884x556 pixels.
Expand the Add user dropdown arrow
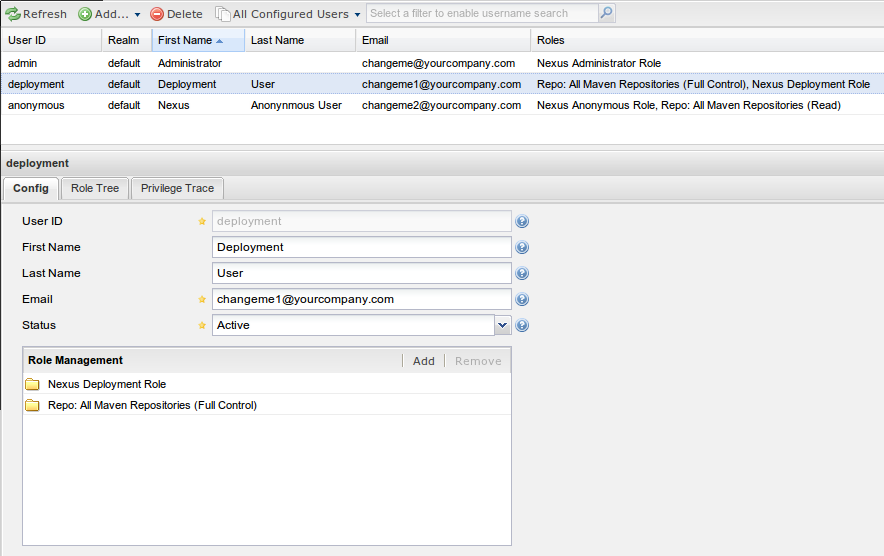pos(137,15)
